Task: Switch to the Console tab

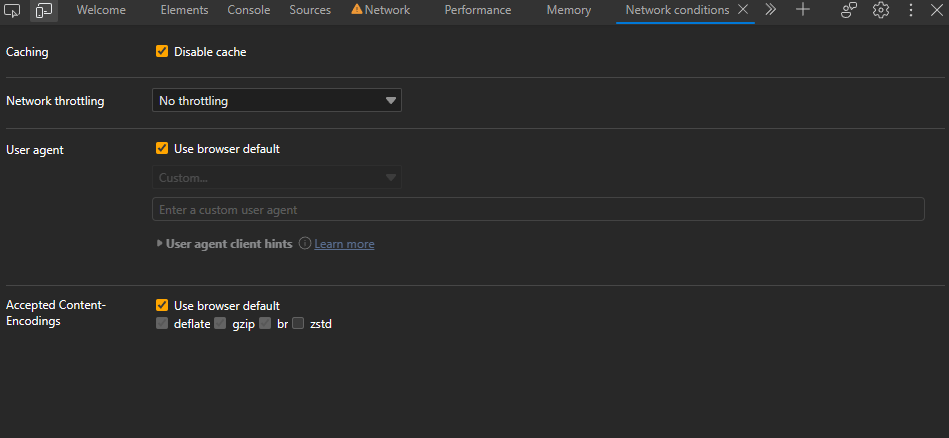Action: tap(248, 10)
